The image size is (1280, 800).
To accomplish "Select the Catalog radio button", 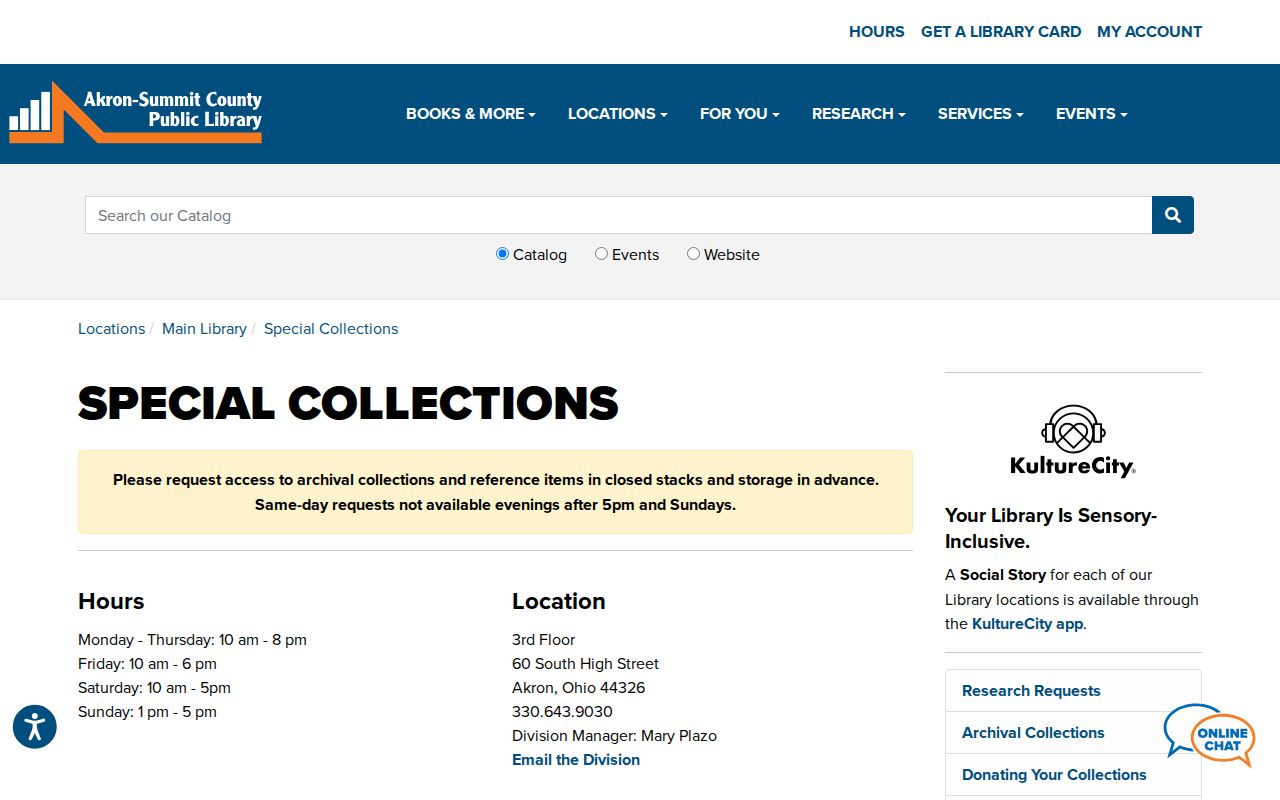I will (502, 254).
